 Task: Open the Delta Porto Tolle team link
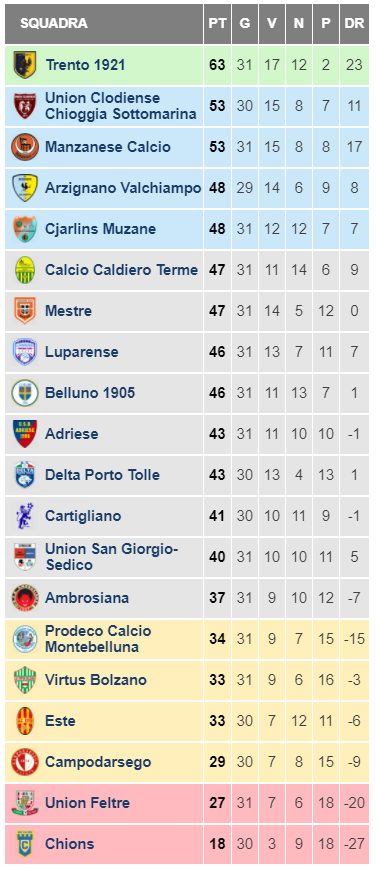click(x=102, y=475)
